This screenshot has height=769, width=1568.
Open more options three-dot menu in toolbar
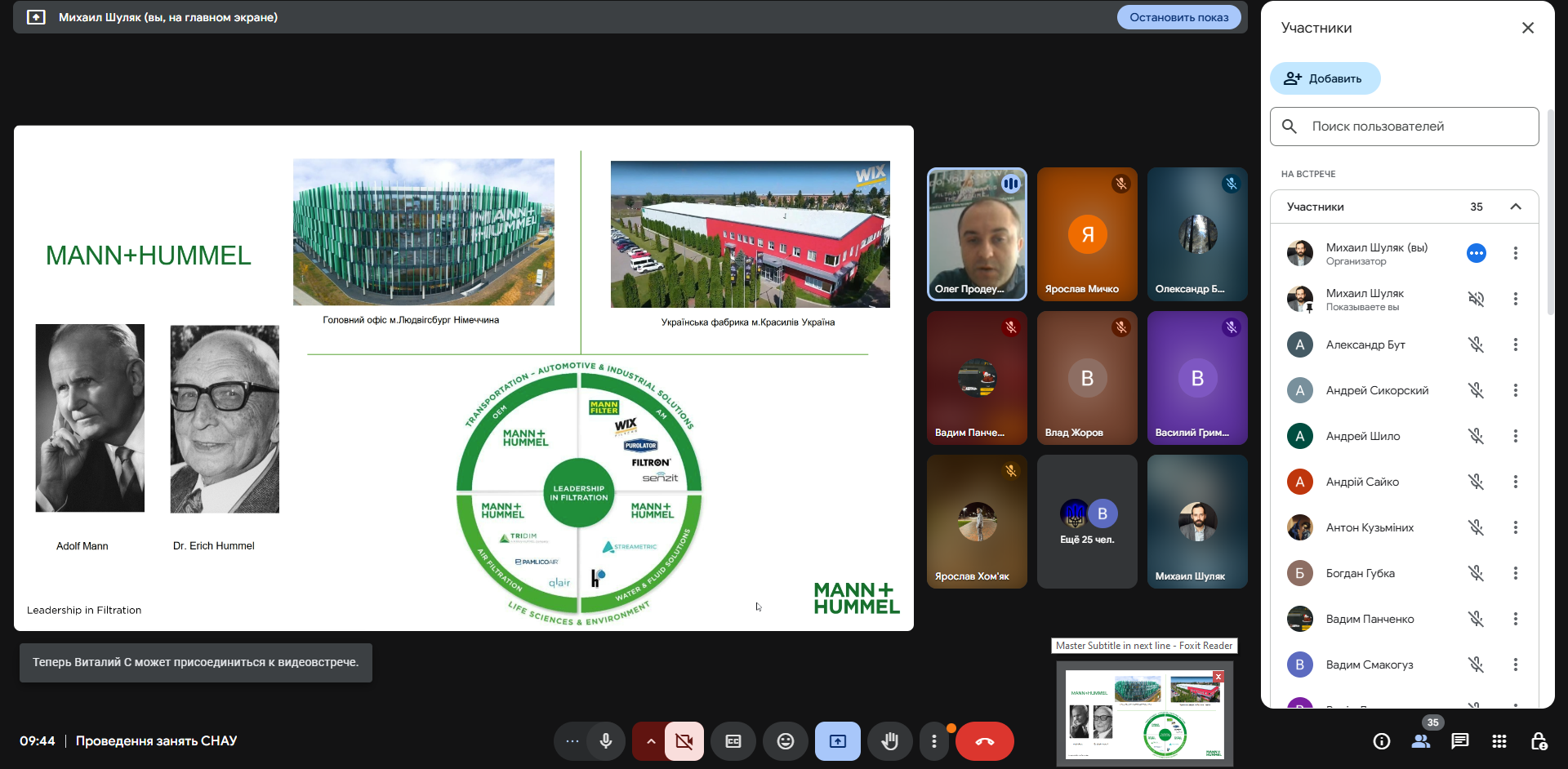tap(934, 741)
